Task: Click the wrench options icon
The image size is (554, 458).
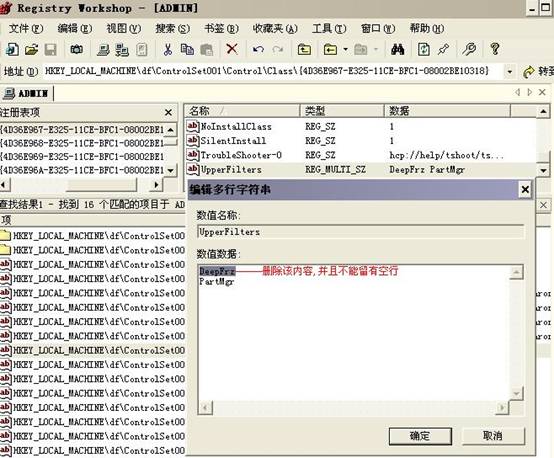Action: coord(469,49)
